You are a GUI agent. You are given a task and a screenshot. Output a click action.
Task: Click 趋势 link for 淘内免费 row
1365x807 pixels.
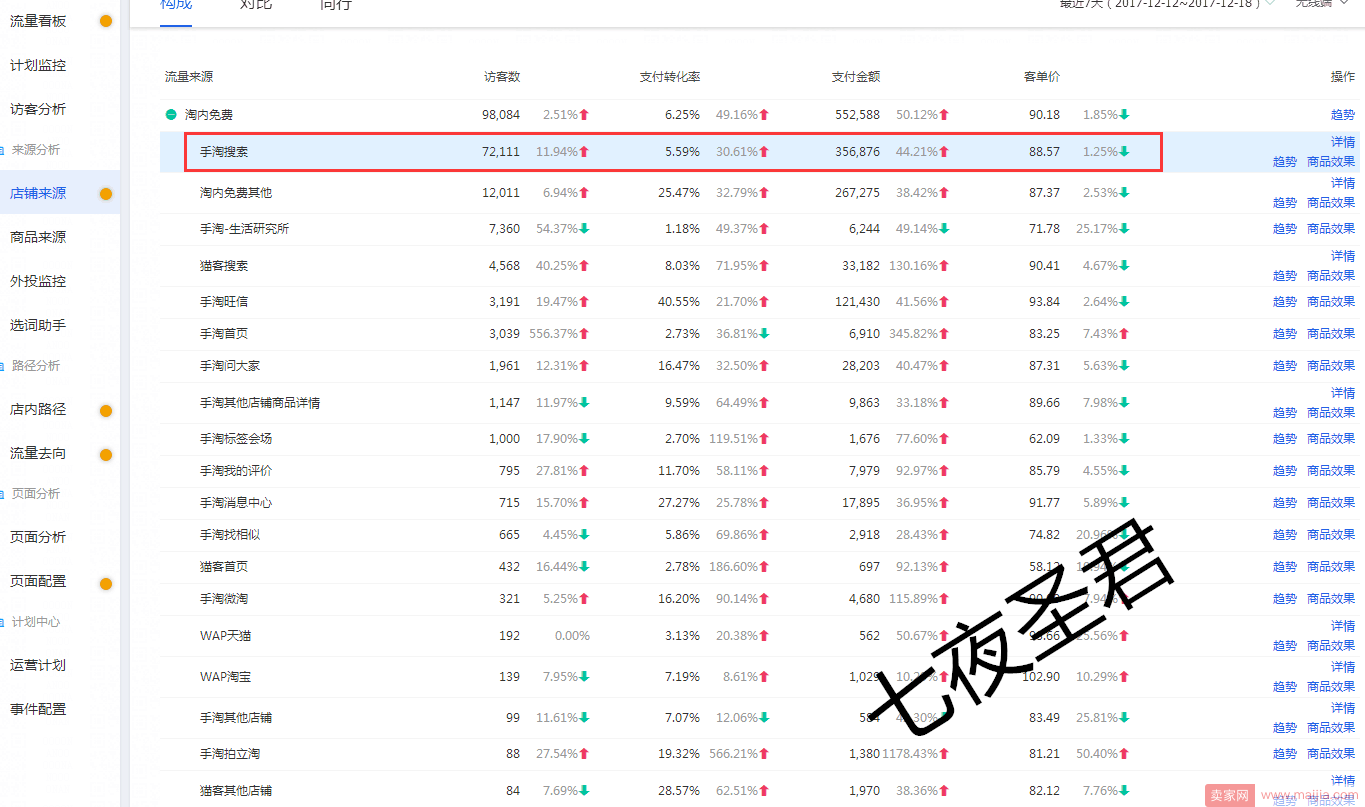[x=1343, y=115]
